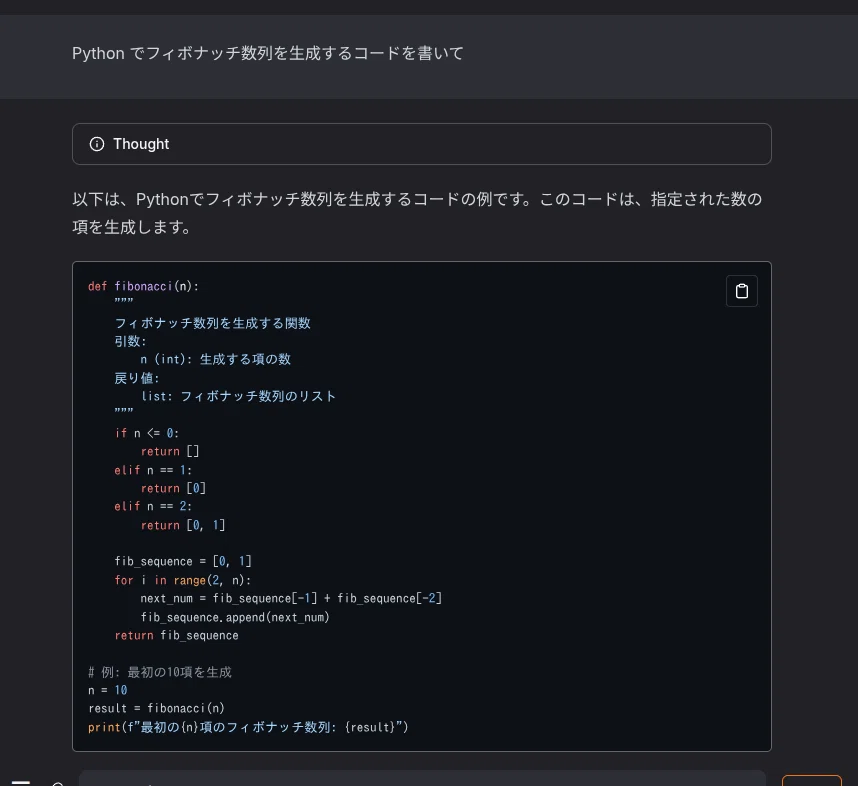Click the info icon beside Thought

(x=97, y=144)
